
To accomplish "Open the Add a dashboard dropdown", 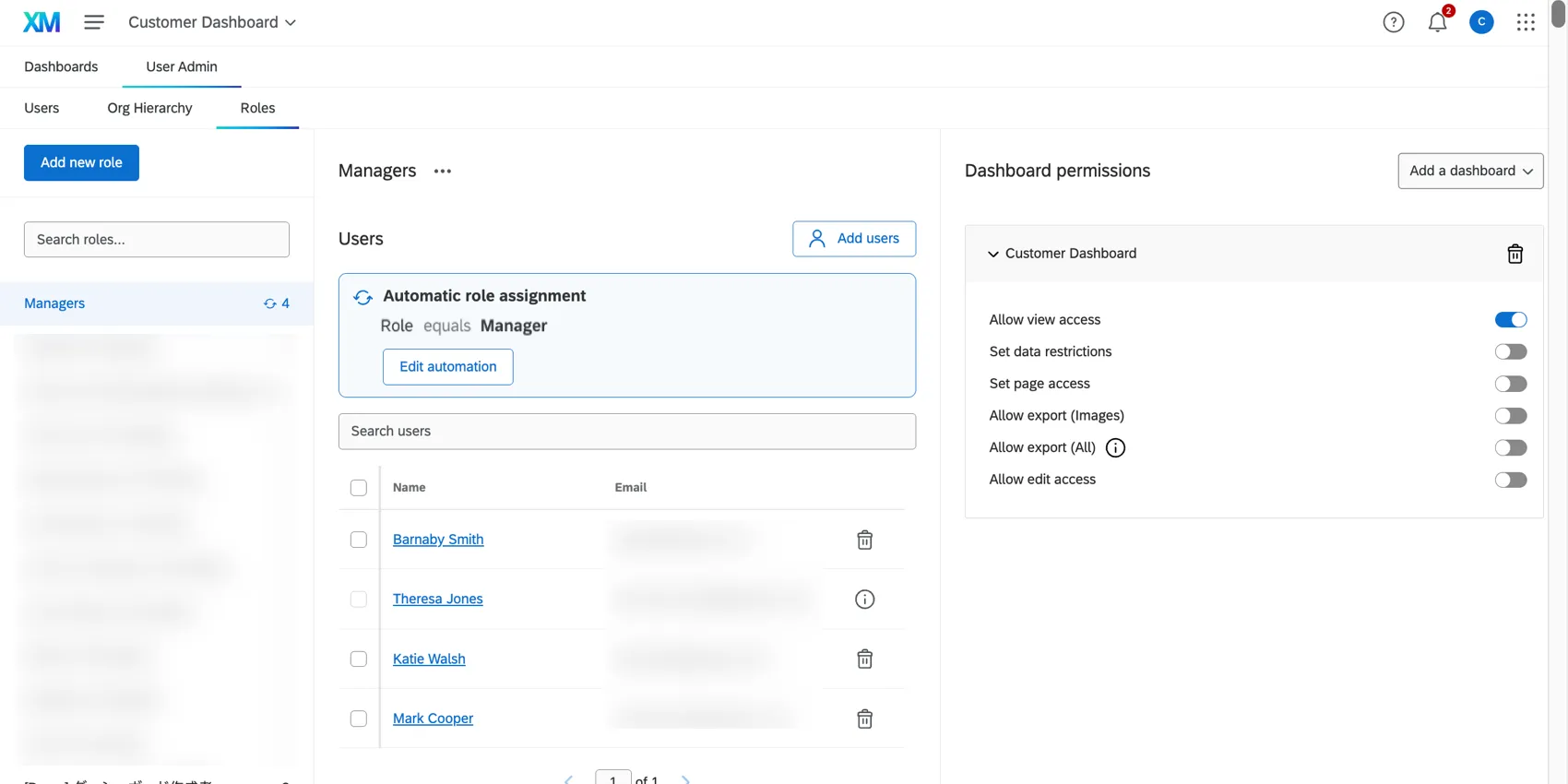I will (1470, 171).
